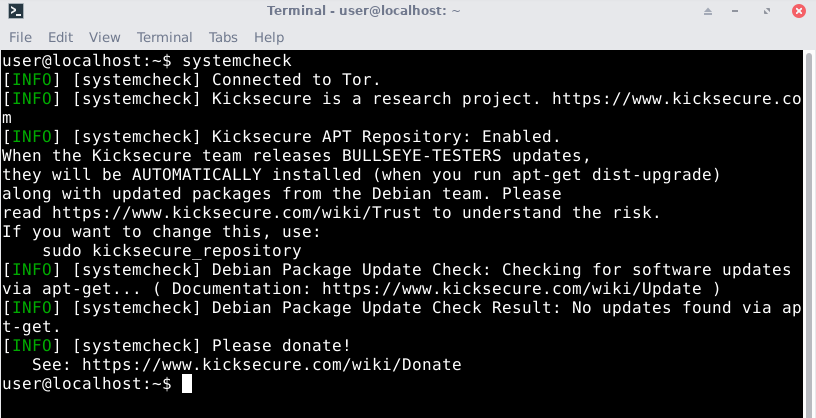Screen dimensions: 816x418
Task: Open the Tabs menu
Action: [x=223, y=37]
